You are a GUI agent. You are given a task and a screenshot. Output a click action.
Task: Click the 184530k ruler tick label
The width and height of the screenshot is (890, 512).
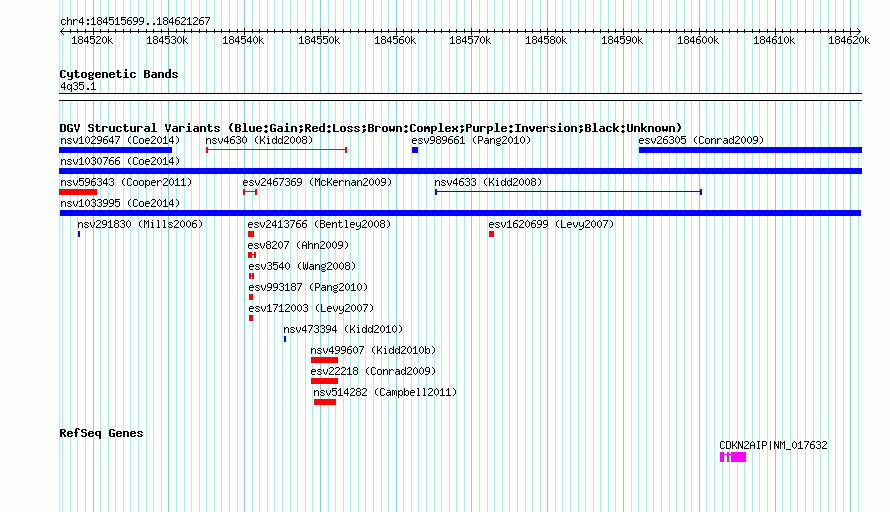(x=167, y=40)
